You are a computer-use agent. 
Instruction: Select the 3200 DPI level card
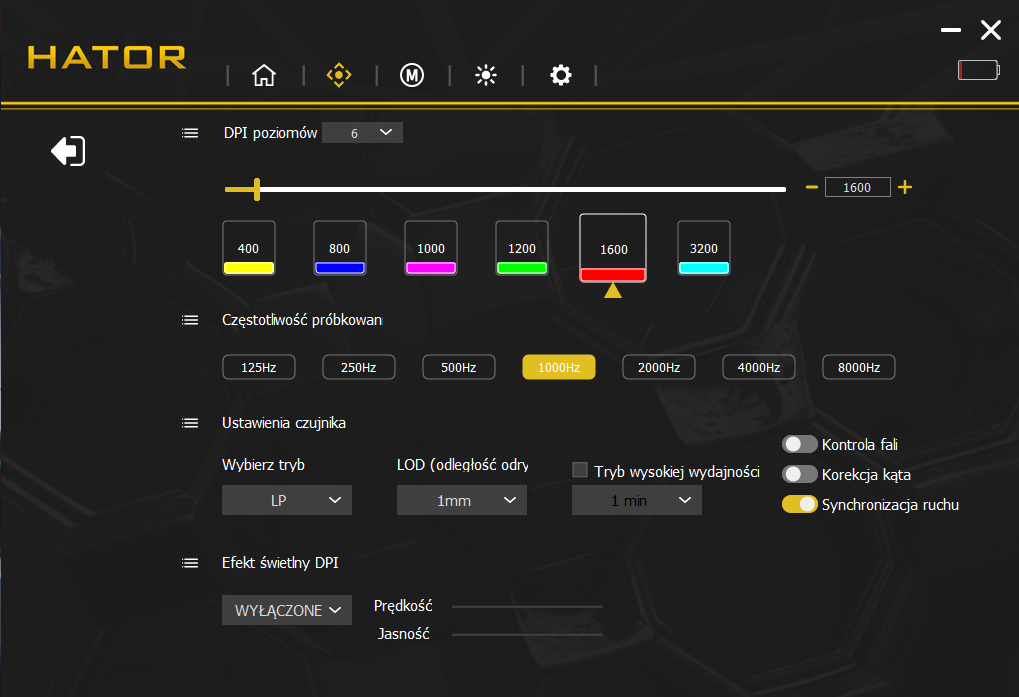[704, 248]
